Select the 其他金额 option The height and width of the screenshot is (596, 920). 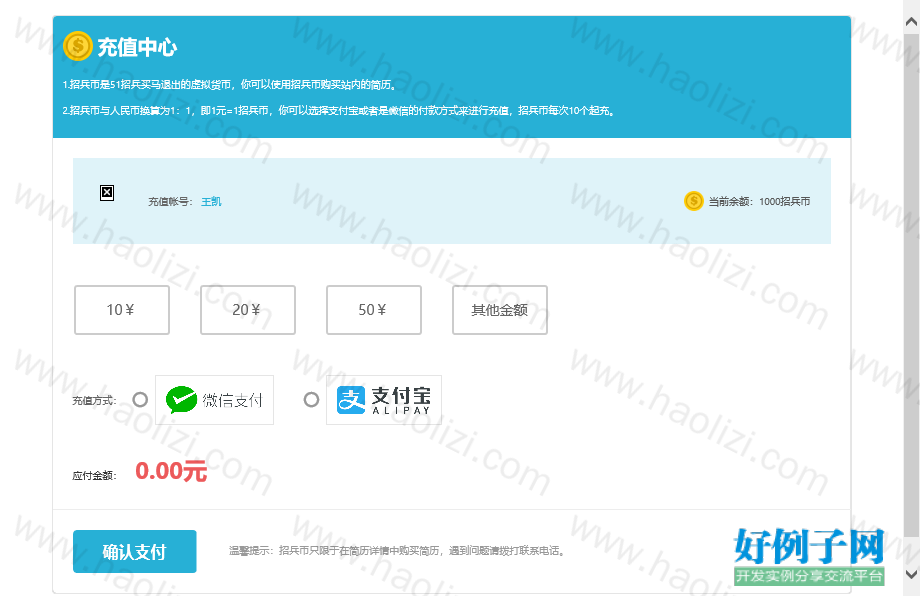[500, 310]
